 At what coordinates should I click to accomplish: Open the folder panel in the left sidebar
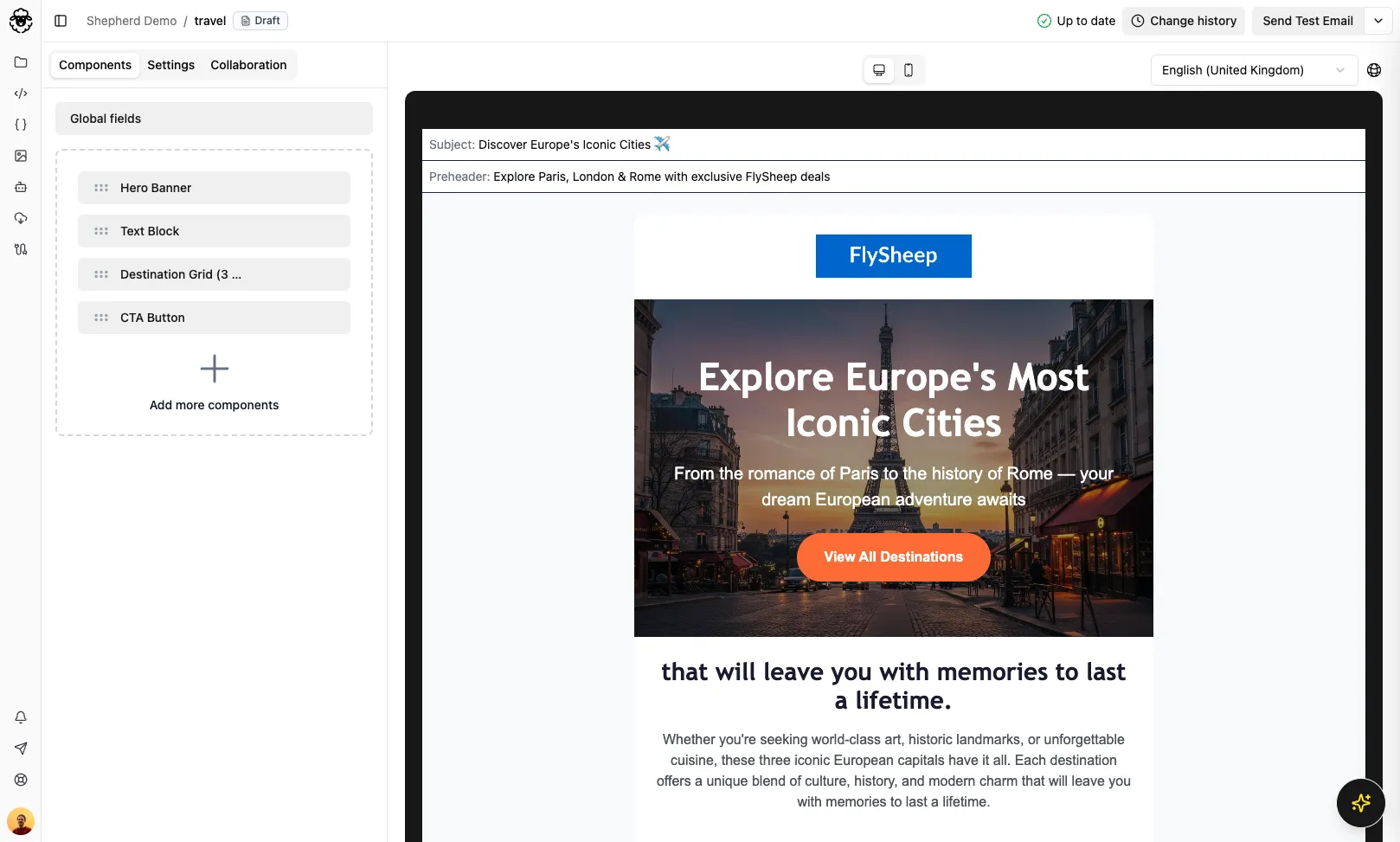tap(20, 61)
